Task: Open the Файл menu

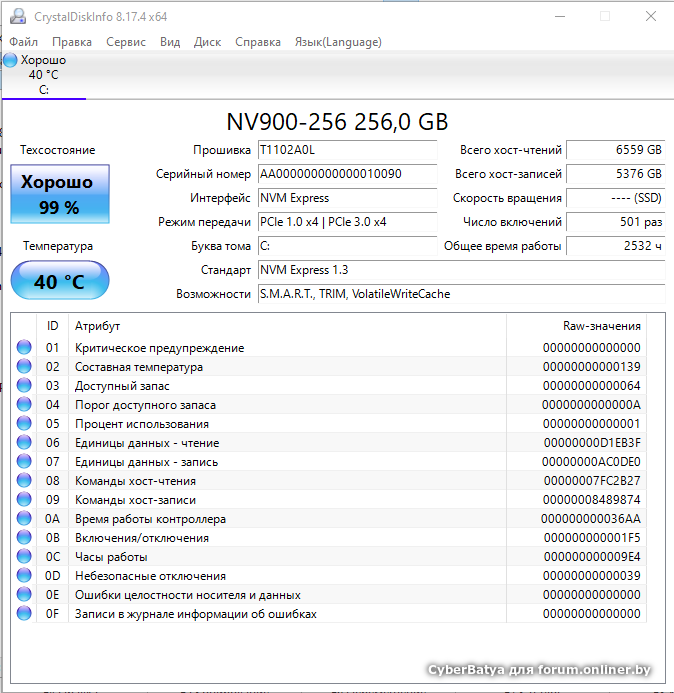Action: (23, 42)
